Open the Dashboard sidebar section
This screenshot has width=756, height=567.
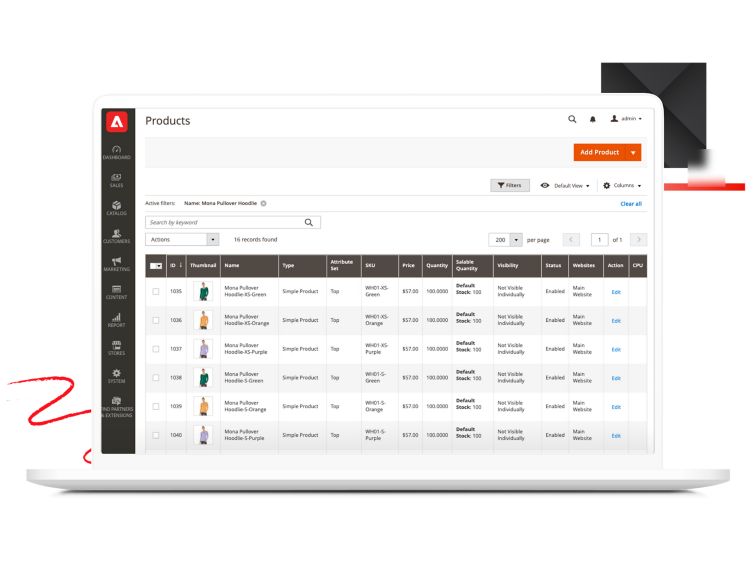pos(117,152)
